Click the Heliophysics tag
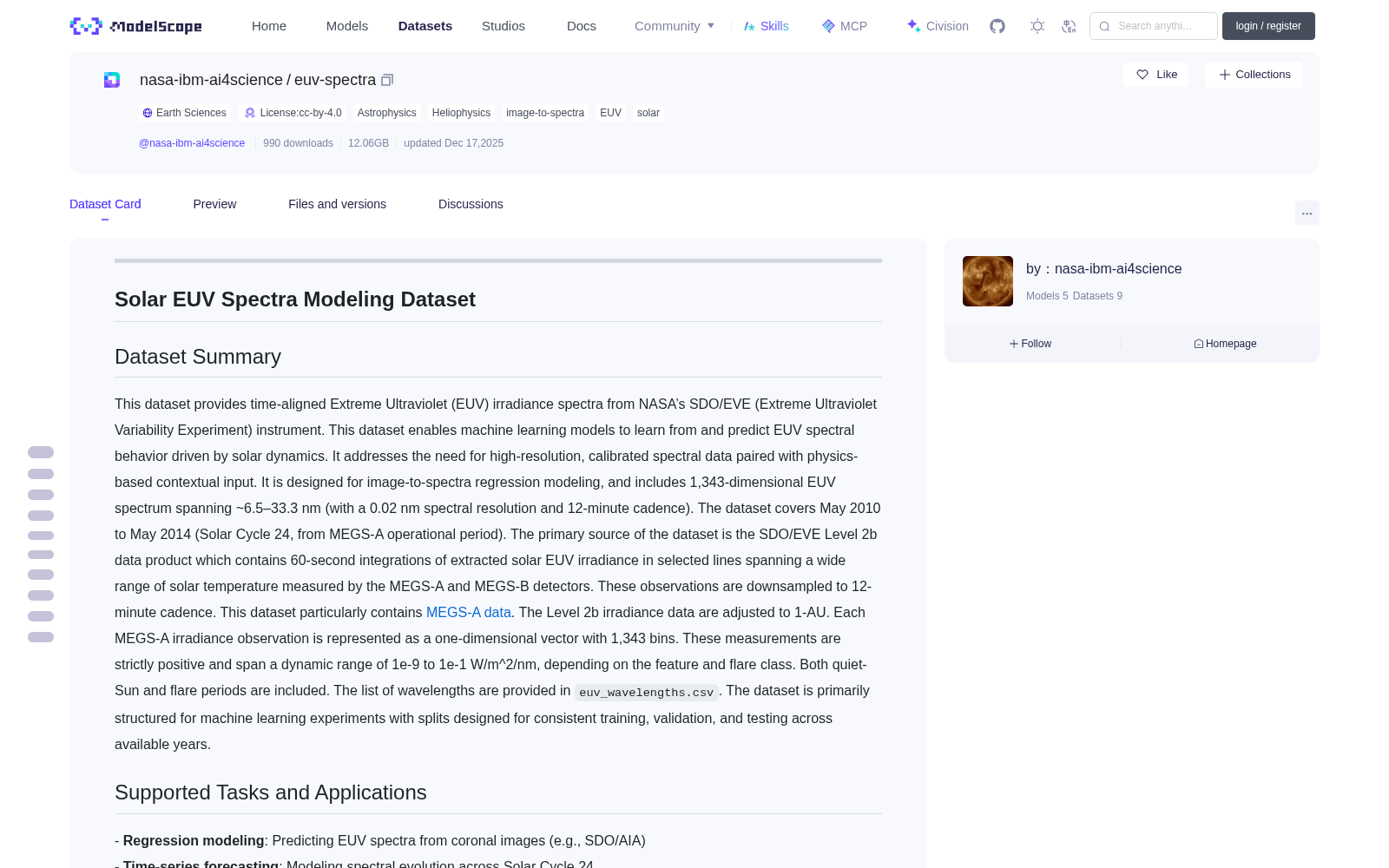The height and width of the screenshot is (868, 1389). click(x=461, y=113)
